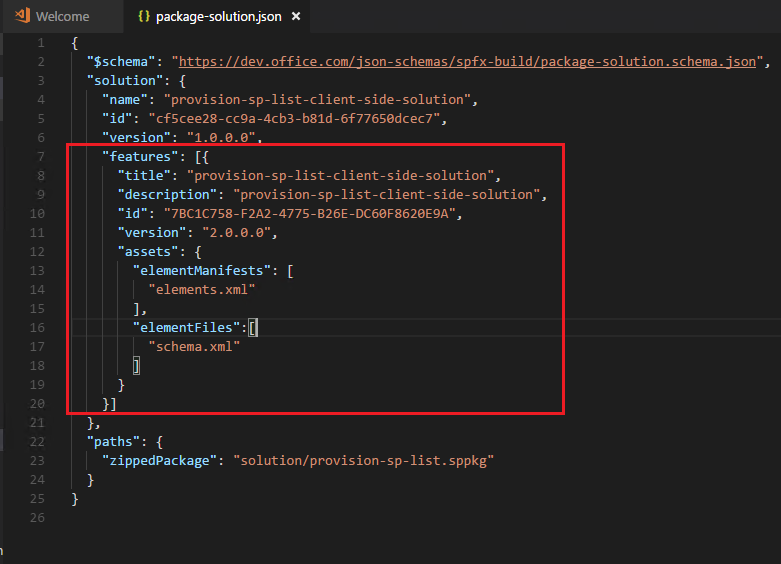Click the "features" key on line 7

click(x=140, y=156)
